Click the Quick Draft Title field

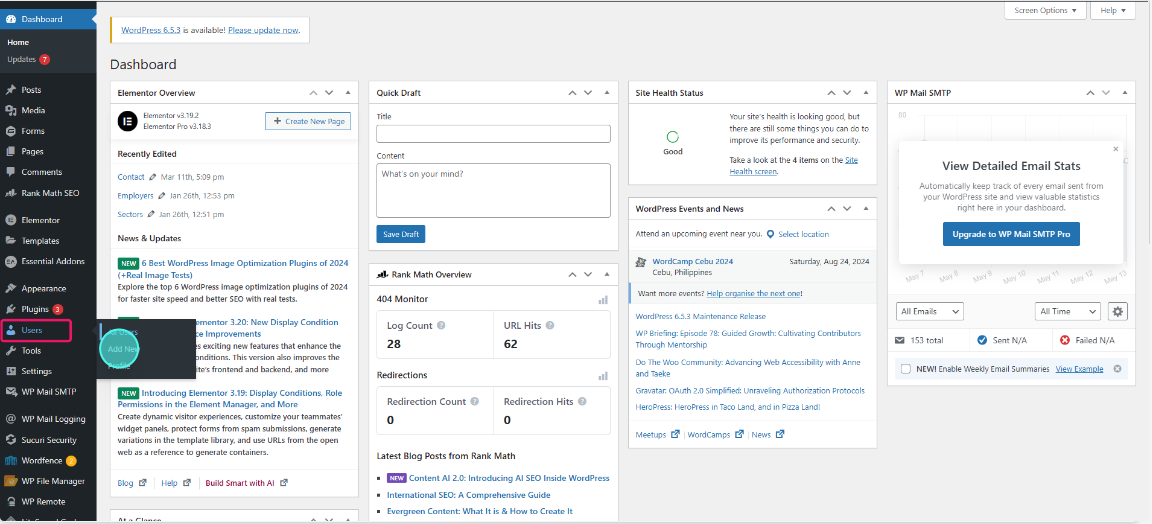coord(493,134)
